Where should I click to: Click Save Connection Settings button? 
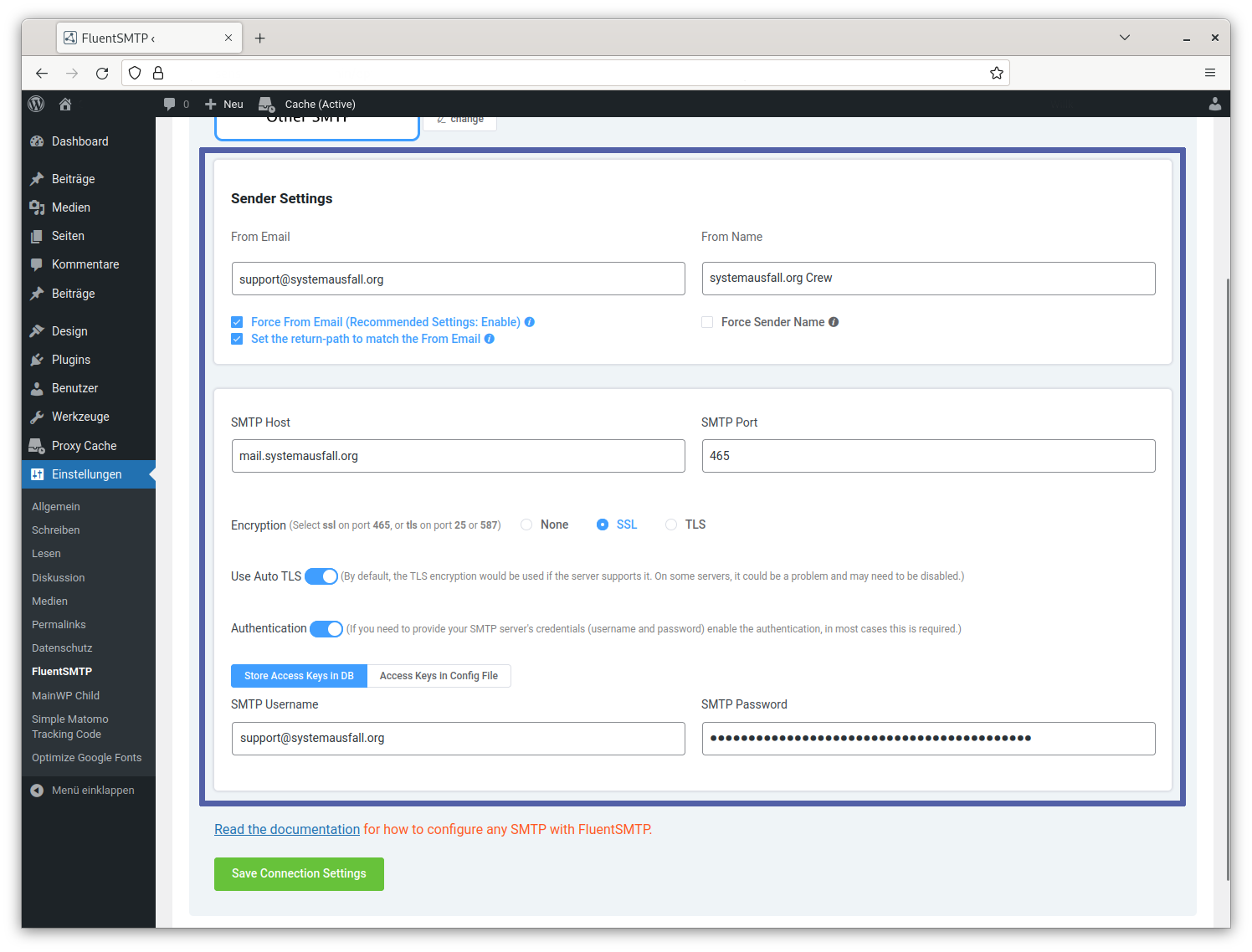[x=299, y=874]
